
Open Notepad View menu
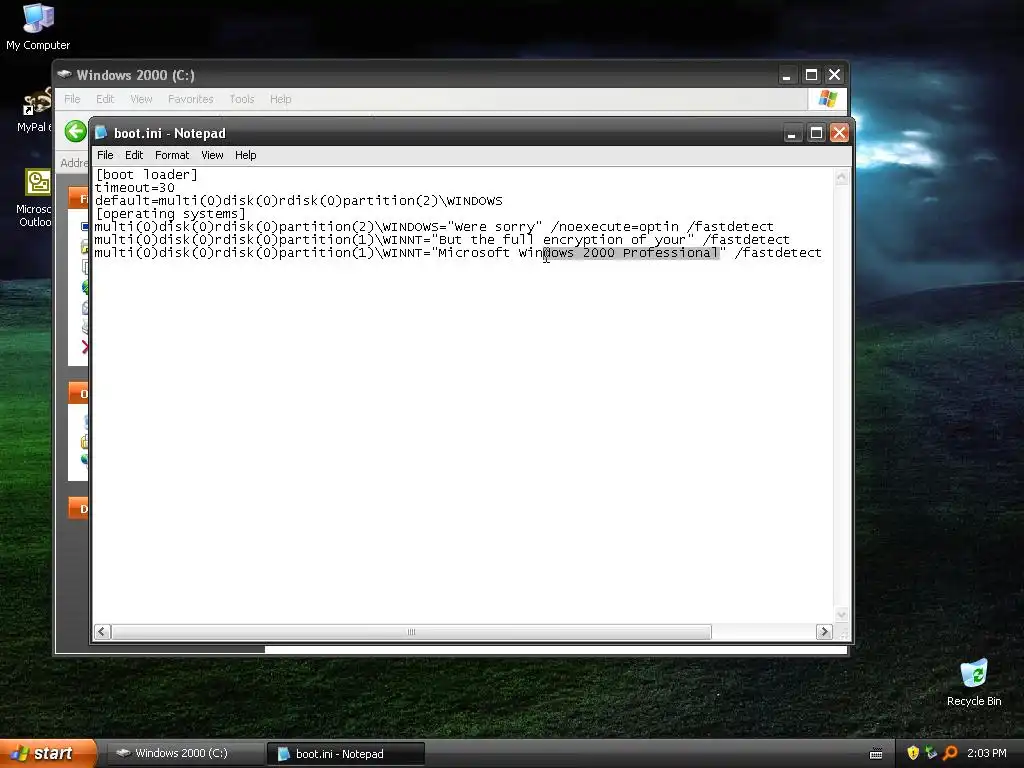point(212,155)
